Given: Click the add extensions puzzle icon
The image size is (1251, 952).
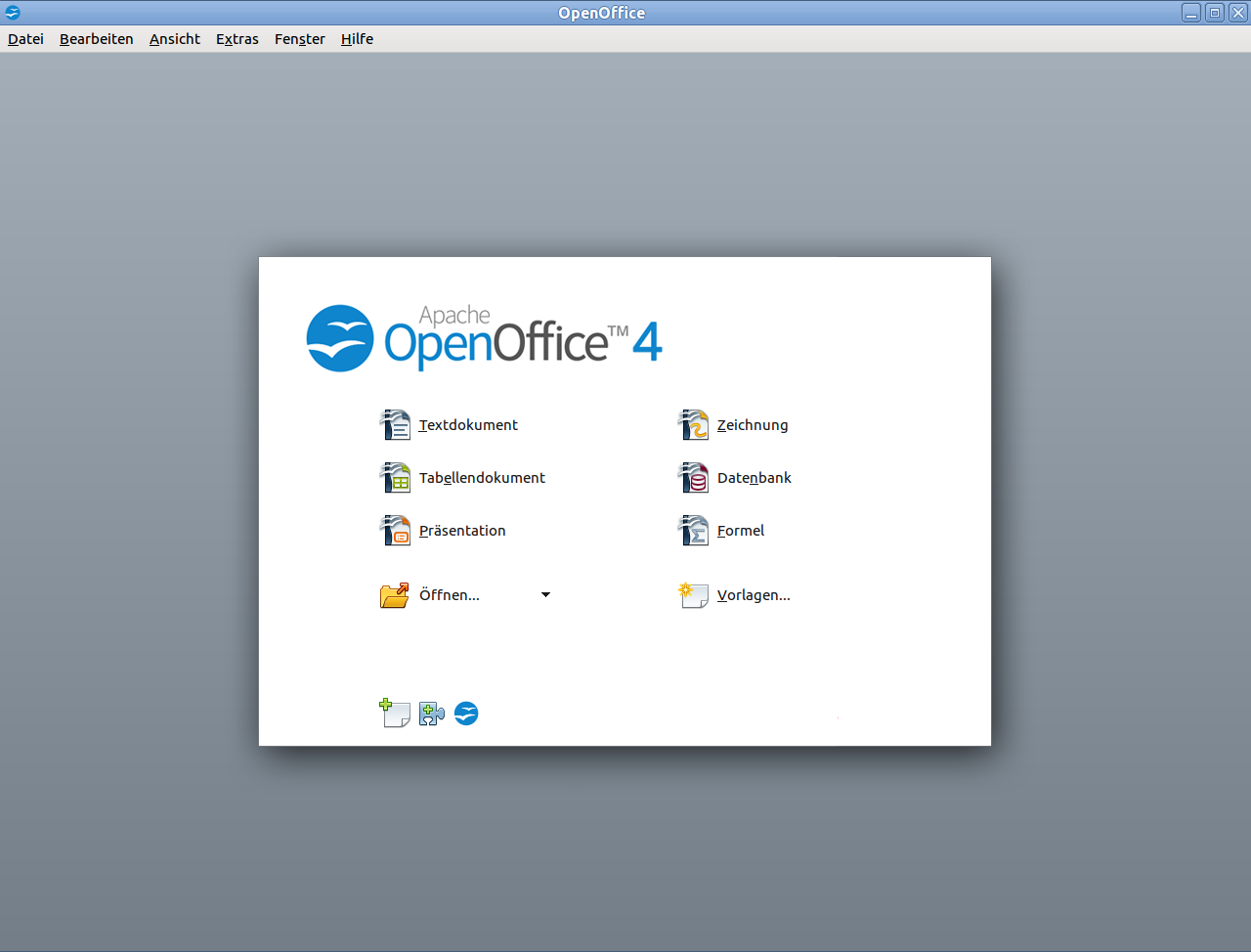Looking at the screenshot, I should (432, 714).
